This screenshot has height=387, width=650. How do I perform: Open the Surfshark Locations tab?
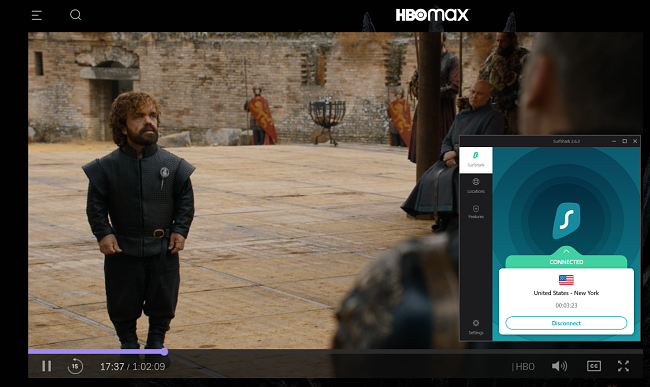[476, 185]
